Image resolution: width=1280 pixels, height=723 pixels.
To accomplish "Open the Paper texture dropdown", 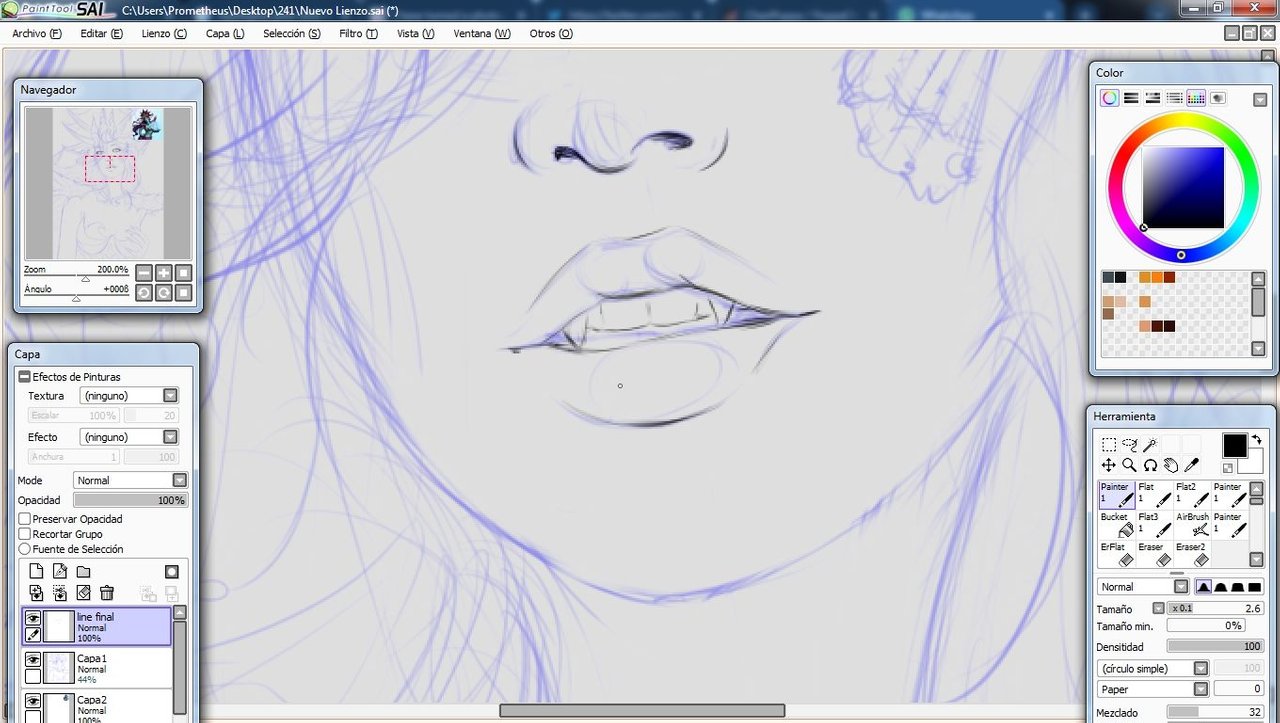I will tap(1153, 689).
